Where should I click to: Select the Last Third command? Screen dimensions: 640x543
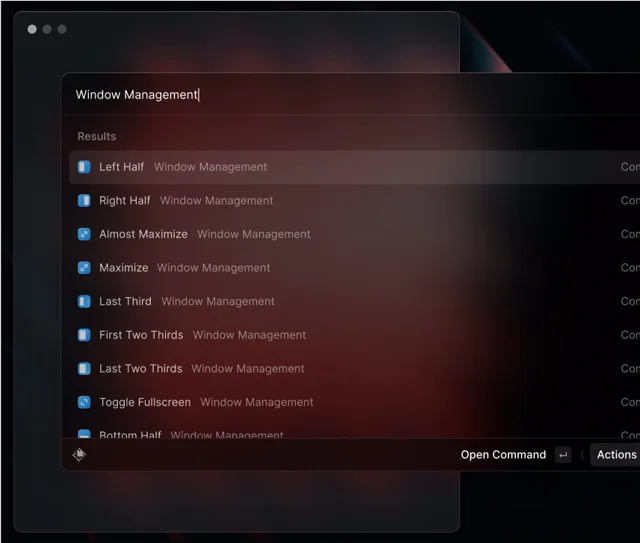[354, 301]
